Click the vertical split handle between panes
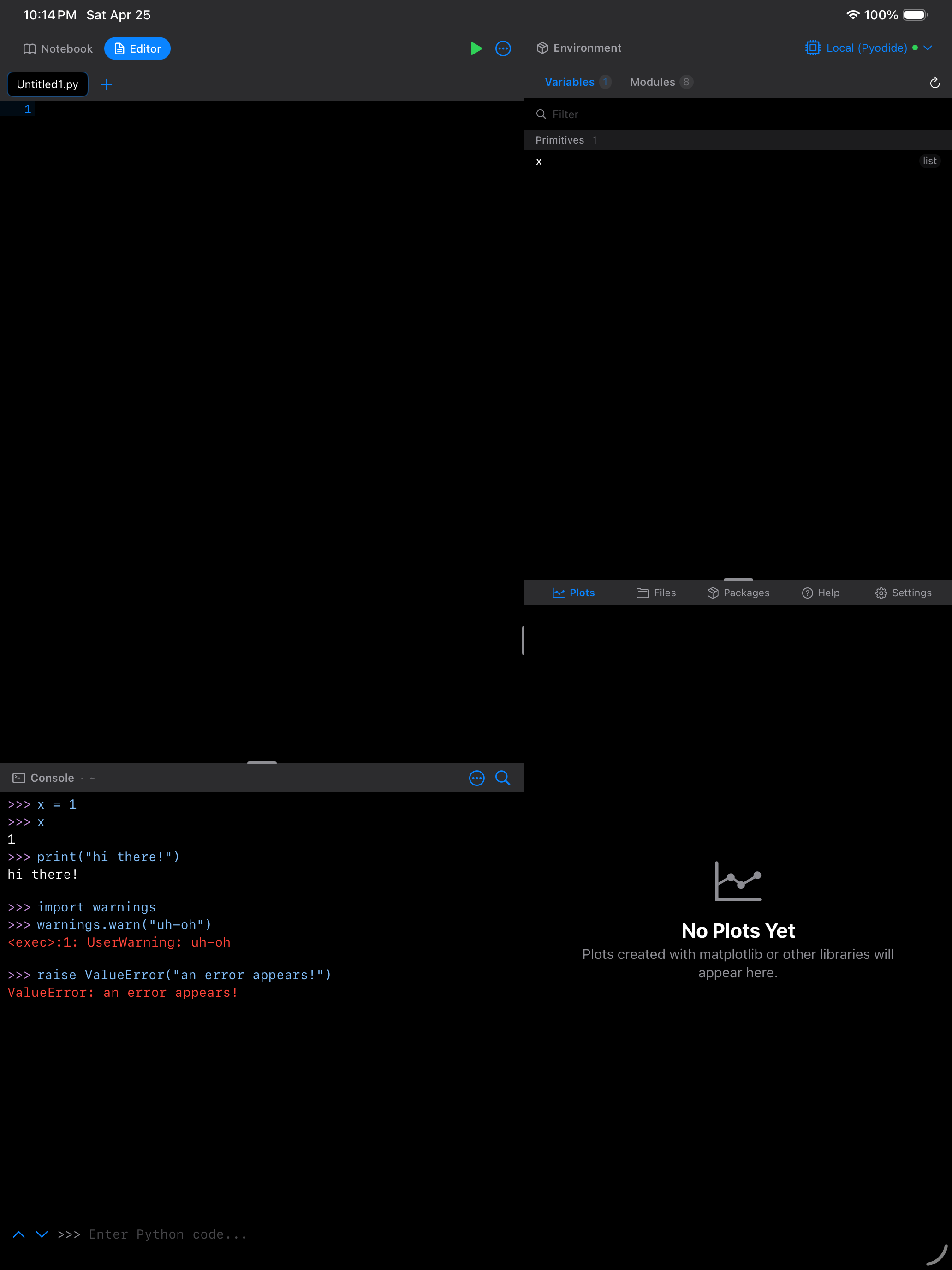This screenshot has height=1270, width=952. point(524,641)
